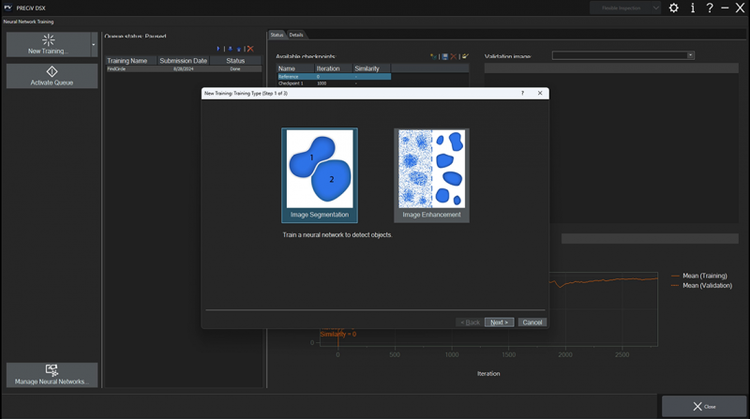The image size is (750, 419).
Task: Click Next in the training wizard
Action: click(499, 322)
